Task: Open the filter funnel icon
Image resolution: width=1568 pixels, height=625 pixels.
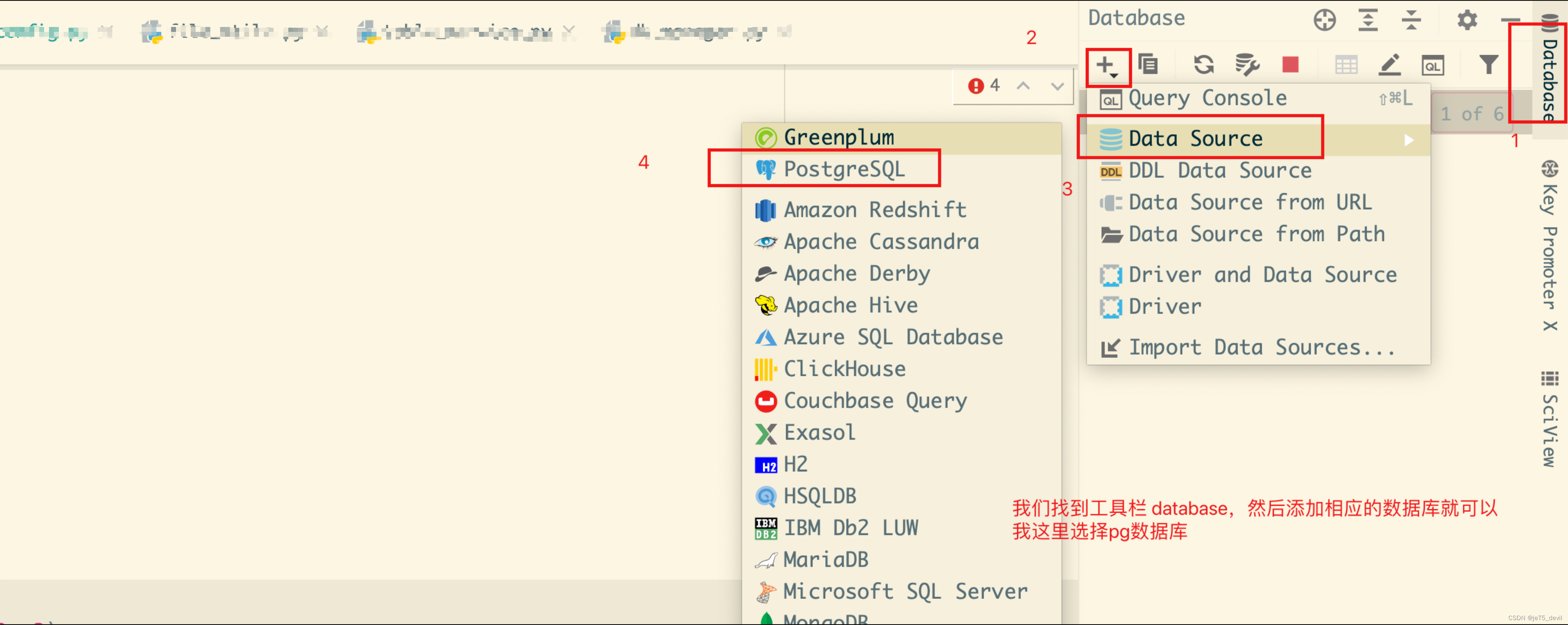Action: click(x=1488, y=64)
